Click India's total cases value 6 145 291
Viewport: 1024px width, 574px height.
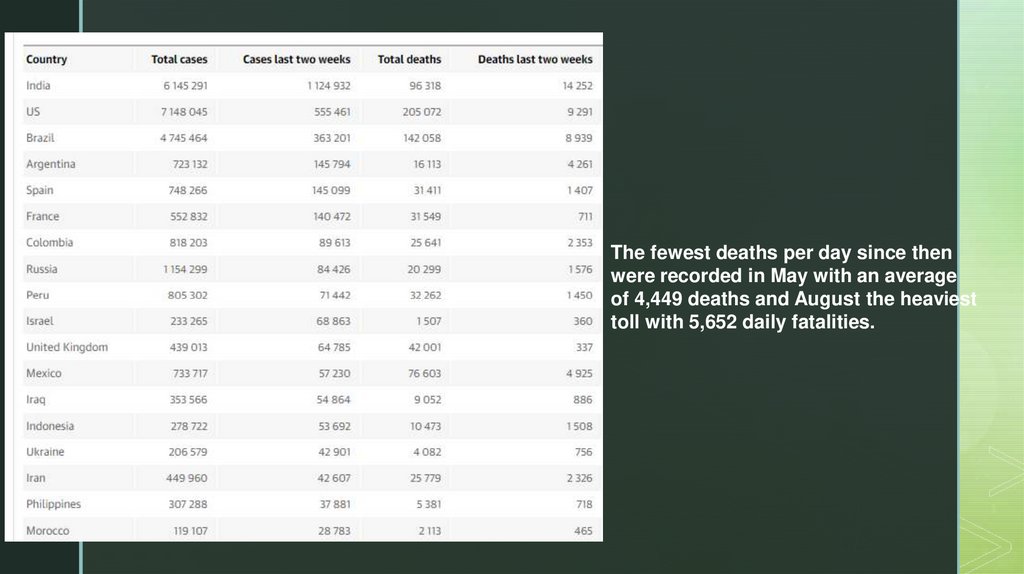click(185, 86)
